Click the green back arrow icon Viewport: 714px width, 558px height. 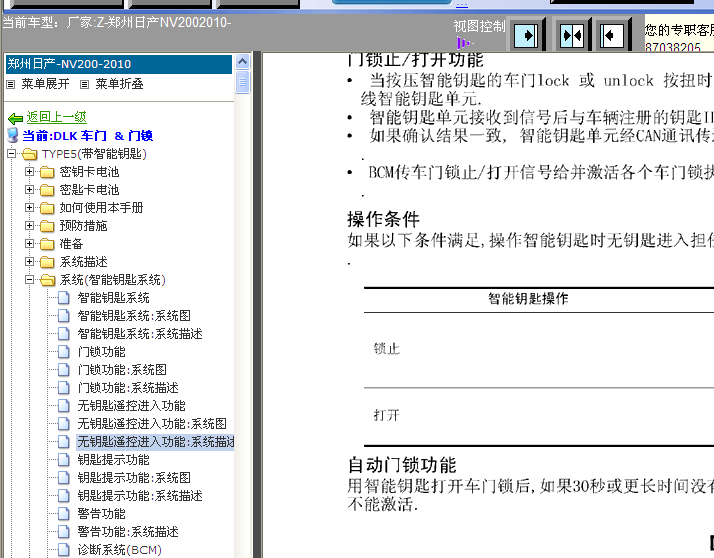click(x=15, y=118)
